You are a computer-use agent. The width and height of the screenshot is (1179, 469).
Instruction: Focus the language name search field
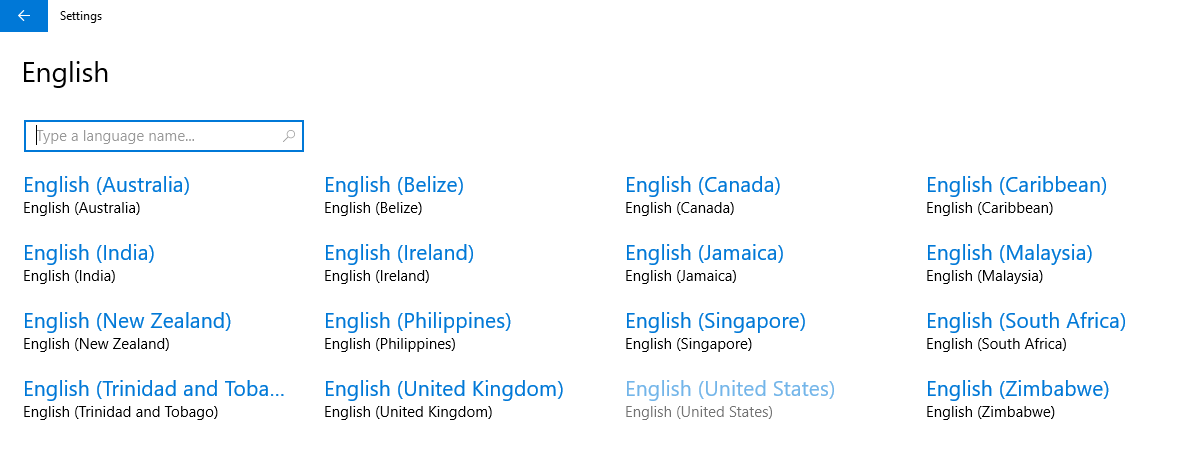155,136
